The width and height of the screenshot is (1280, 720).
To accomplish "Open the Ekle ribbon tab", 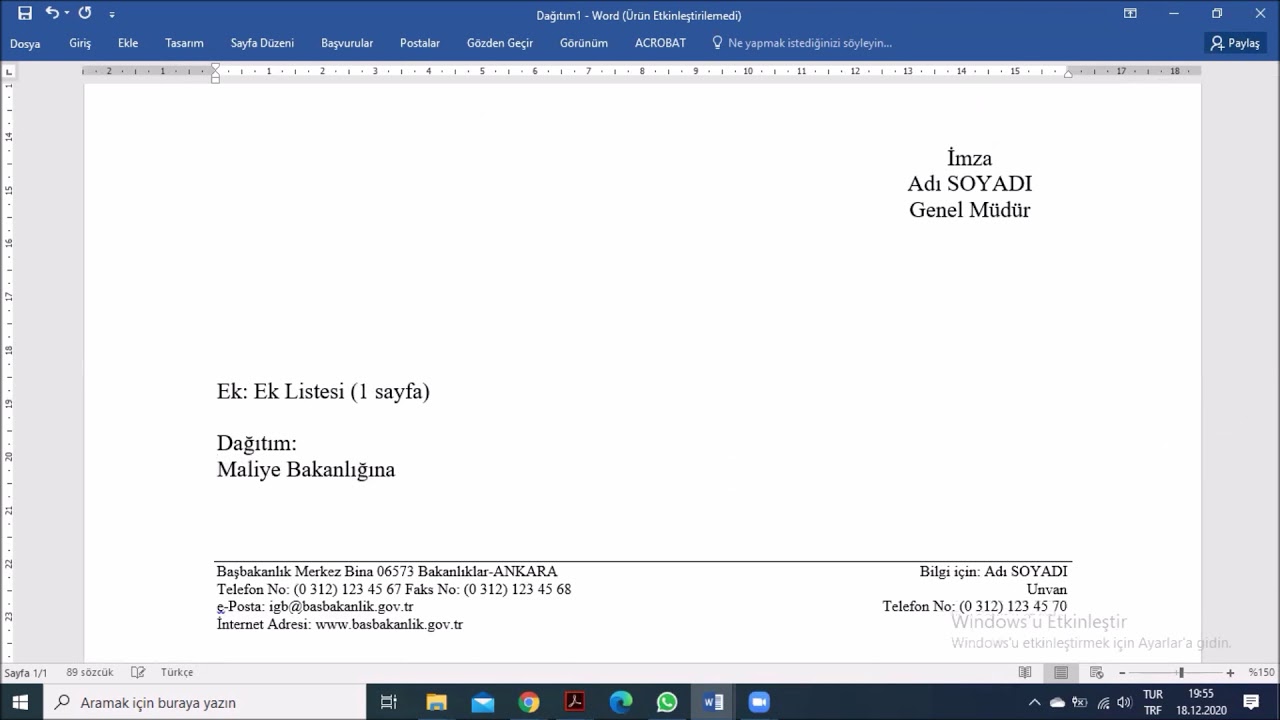I will tap(128, 43).
